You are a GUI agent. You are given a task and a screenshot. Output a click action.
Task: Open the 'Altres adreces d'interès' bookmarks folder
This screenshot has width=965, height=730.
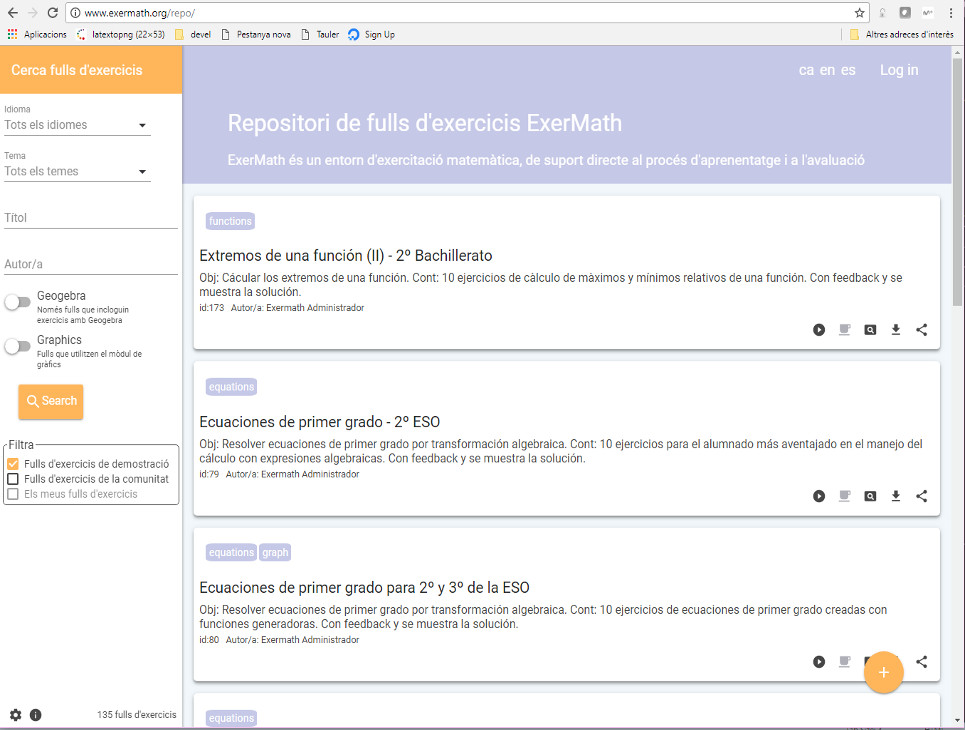[902, 34]
